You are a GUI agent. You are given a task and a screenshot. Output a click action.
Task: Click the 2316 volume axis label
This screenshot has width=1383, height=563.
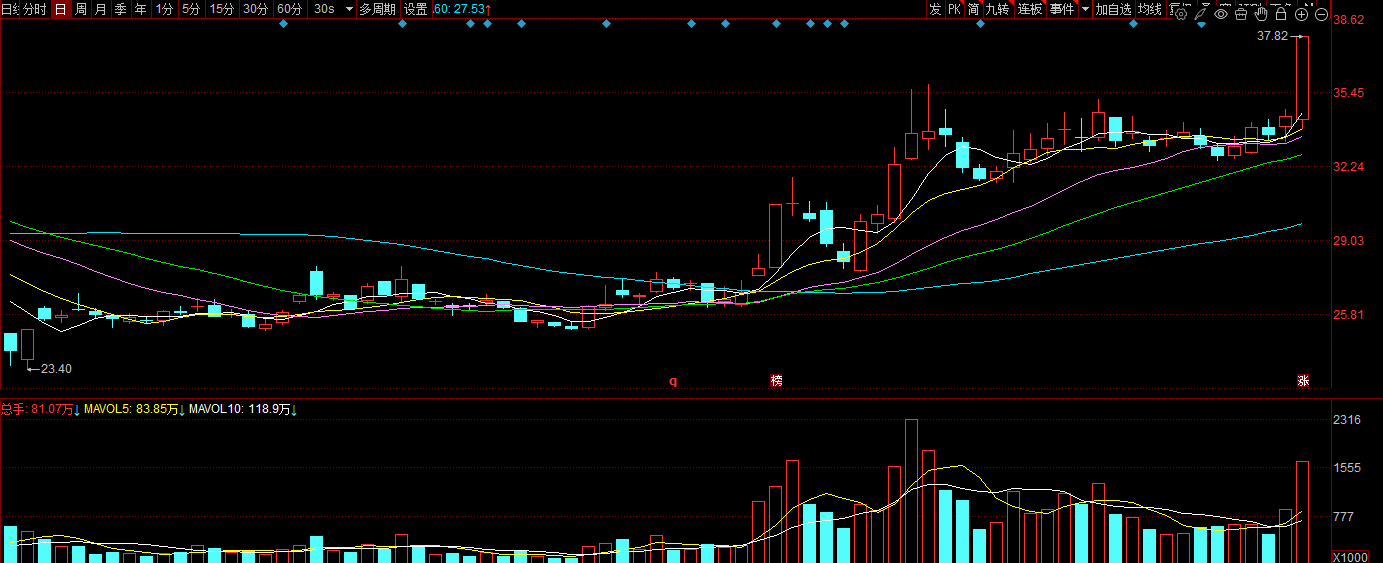point(1348,420)
